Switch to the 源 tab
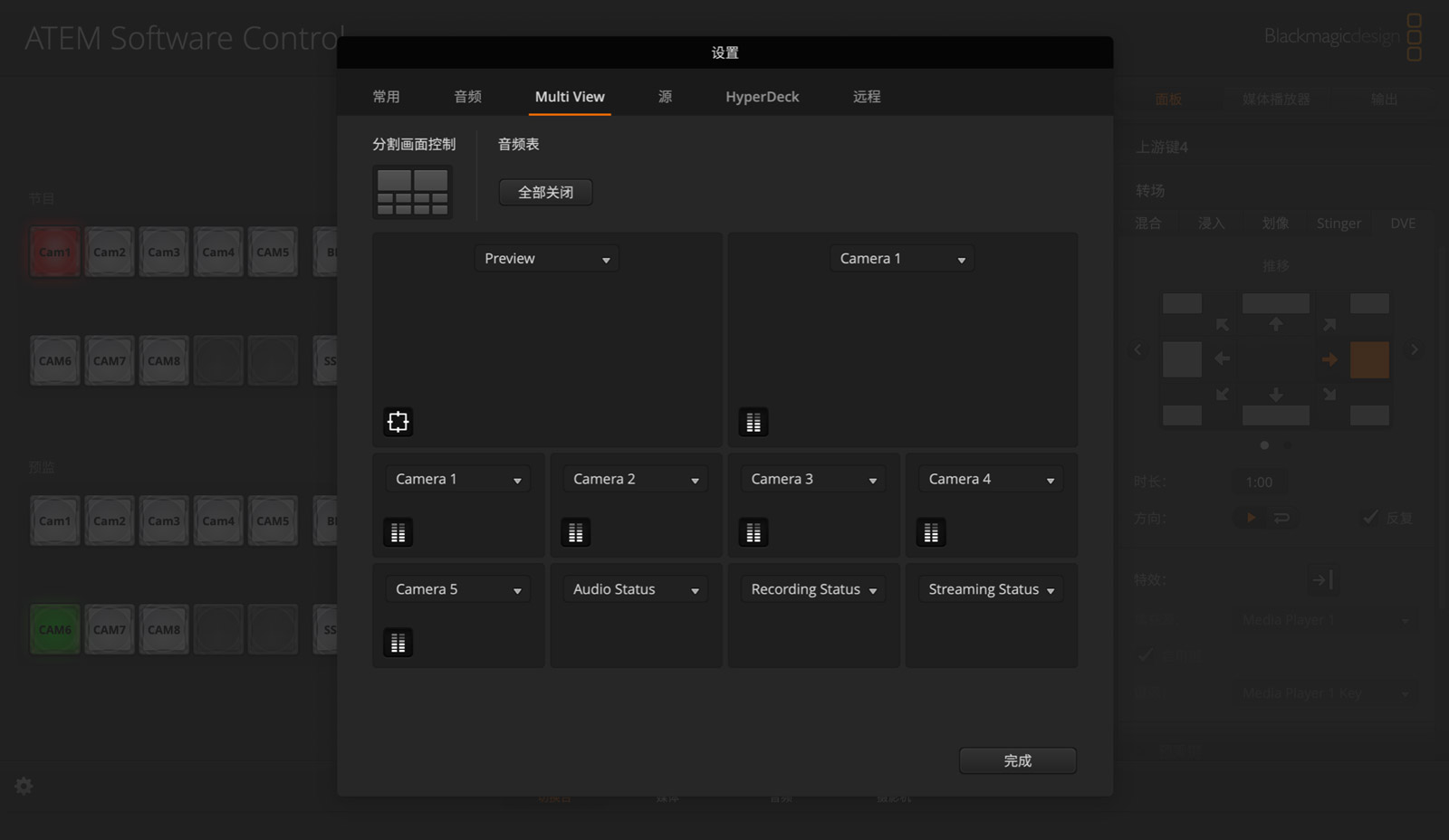This screenshot has height=840, width=1449. coord(666,97)
